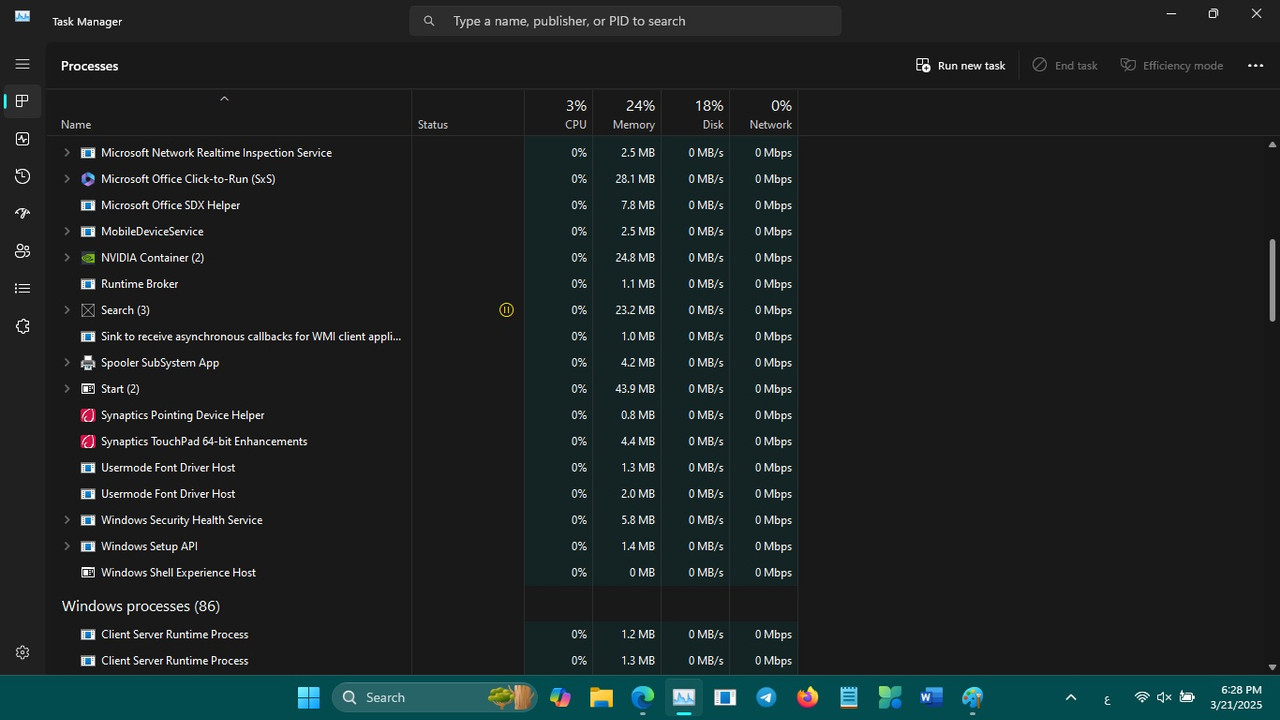Select the Runtime Broker process name
Screen dimensions: 1280x720
(139, 284)
